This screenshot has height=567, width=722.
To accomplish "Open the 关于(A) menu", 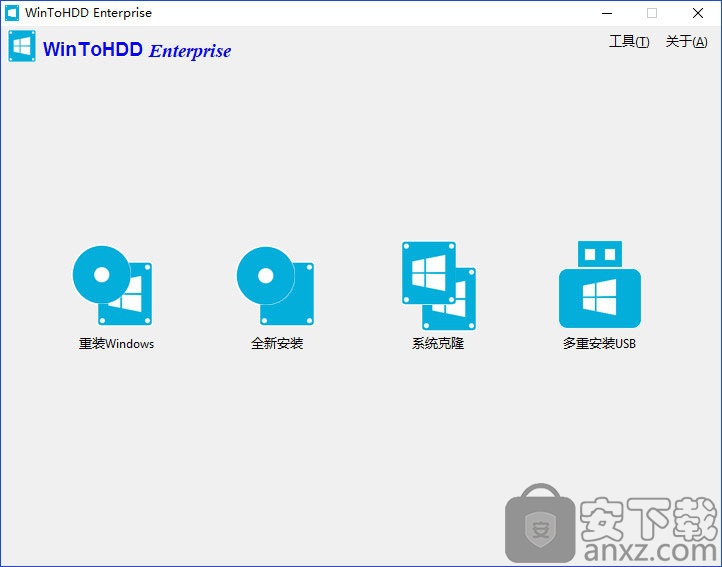I will (686, 42).
